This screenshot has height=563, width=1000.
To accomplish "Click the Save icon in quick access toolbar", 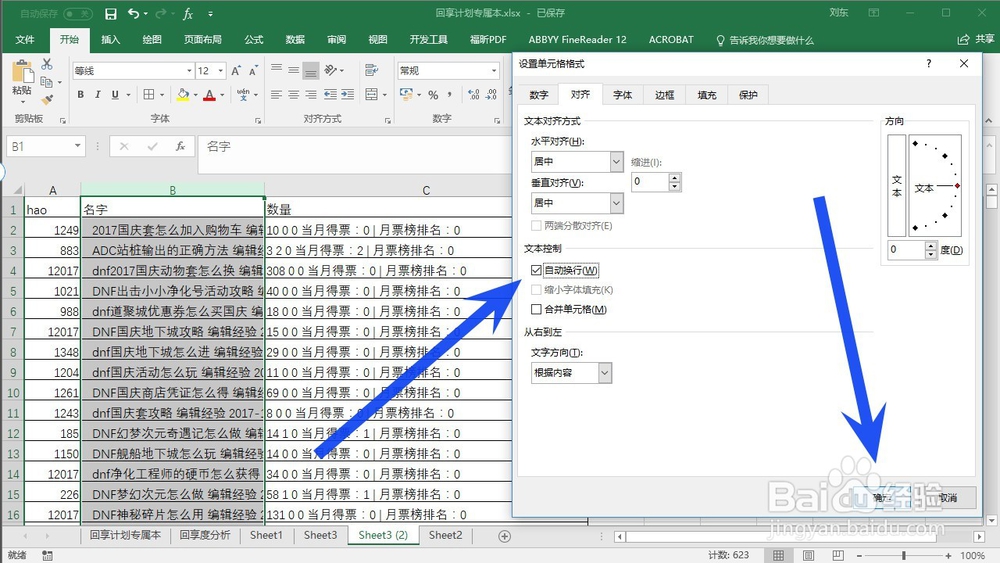I will (111, 13).
